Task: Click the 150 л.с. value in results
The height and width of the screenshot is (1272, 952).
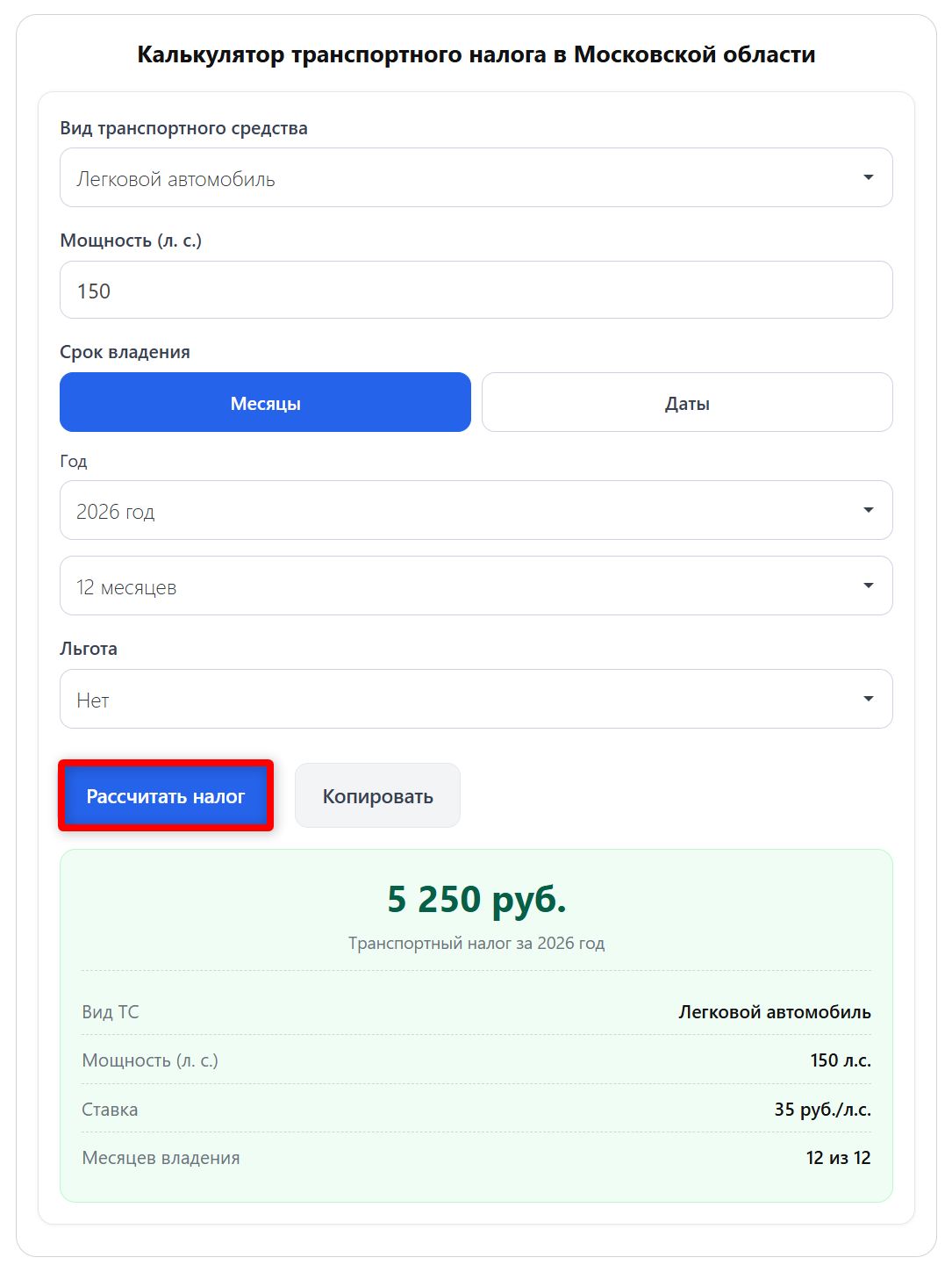Action: (x=840, y=1060)
